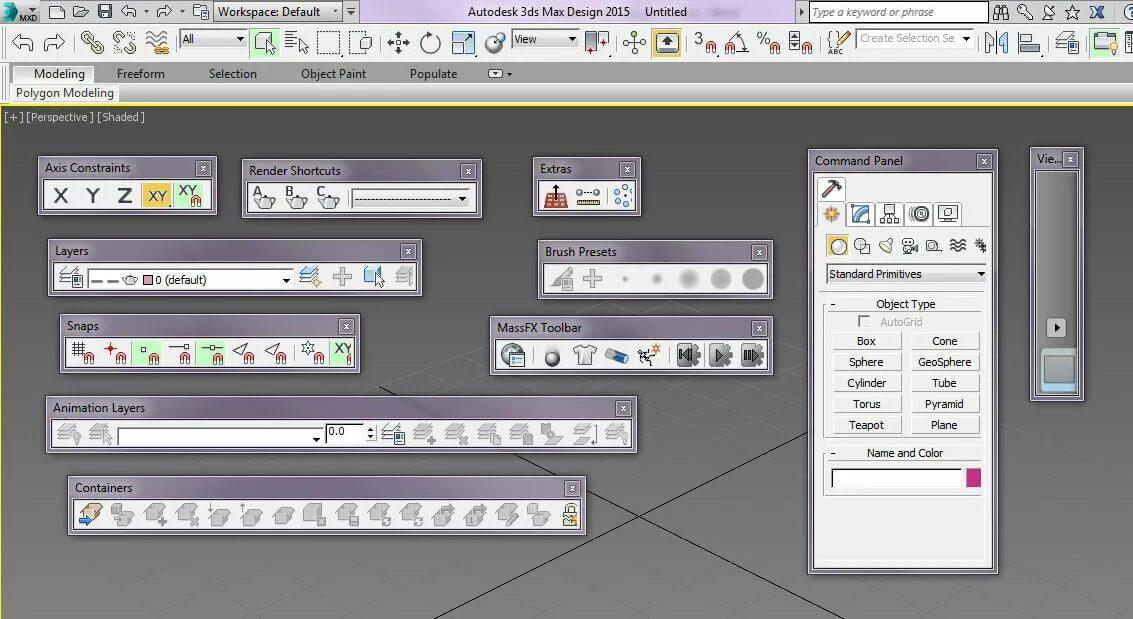
Task: Enable the AutoGrid checkbox
Action: coord(863,321)
